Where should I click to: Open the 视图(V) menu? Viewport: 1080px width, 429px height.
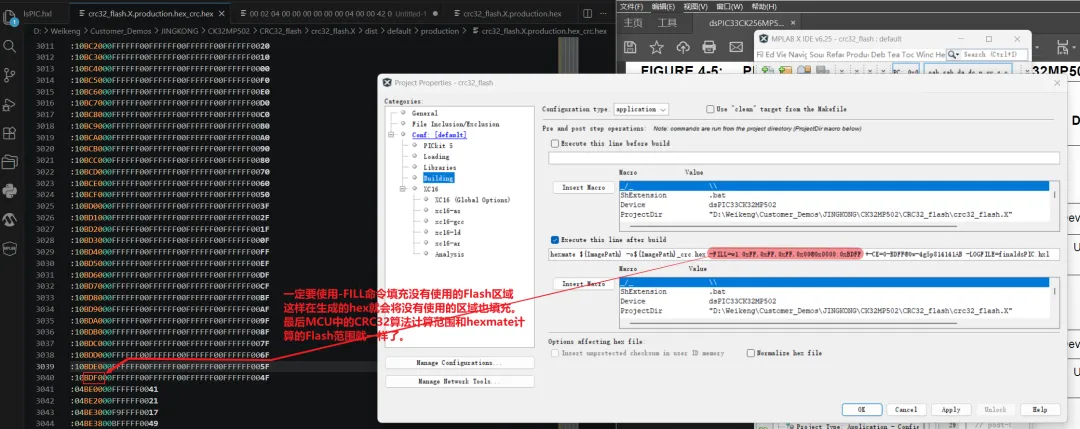point(695,6)
